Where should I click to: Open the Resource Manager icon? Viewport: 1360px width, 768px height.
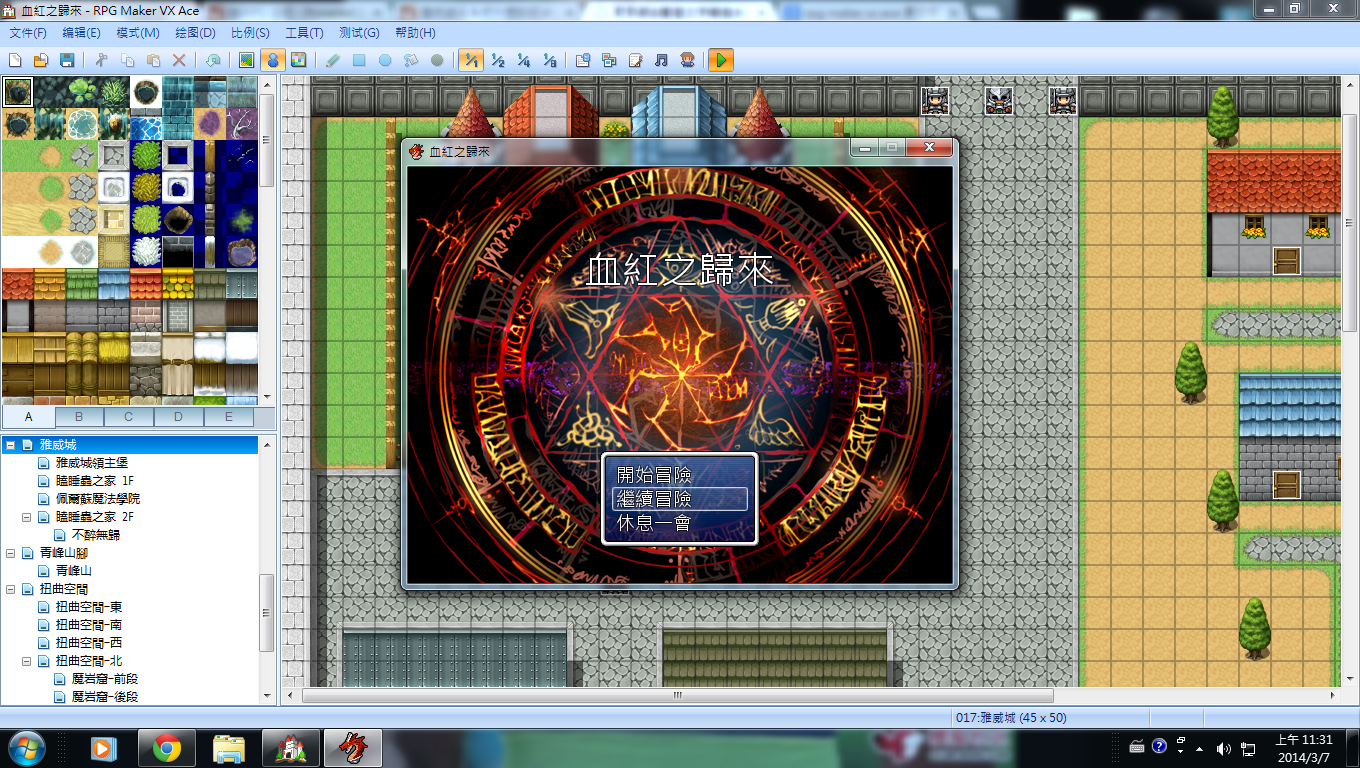pyautogui.click(x=609, y=60)
